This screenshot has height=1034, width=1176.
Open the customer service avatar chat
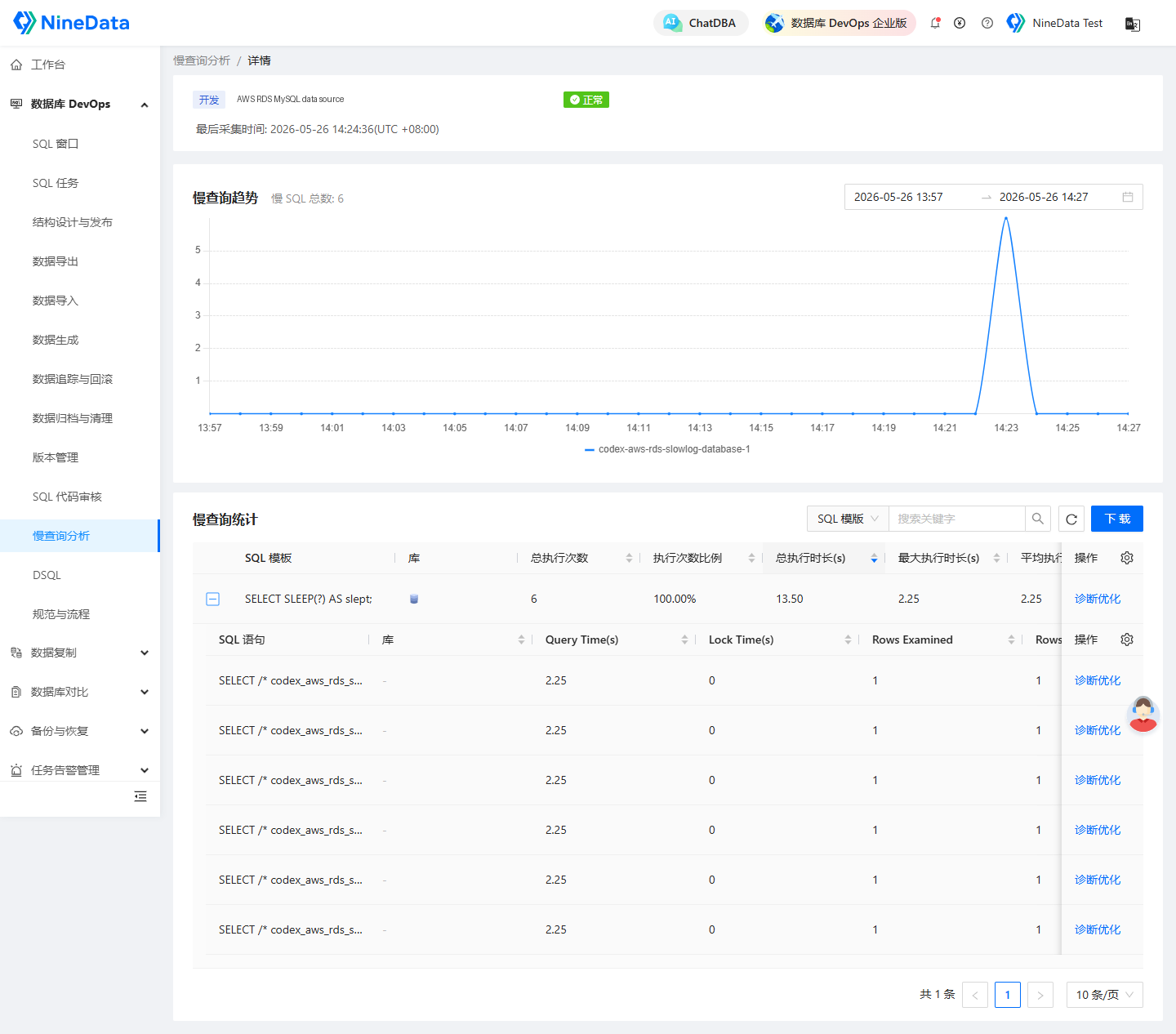(1143, 714)
